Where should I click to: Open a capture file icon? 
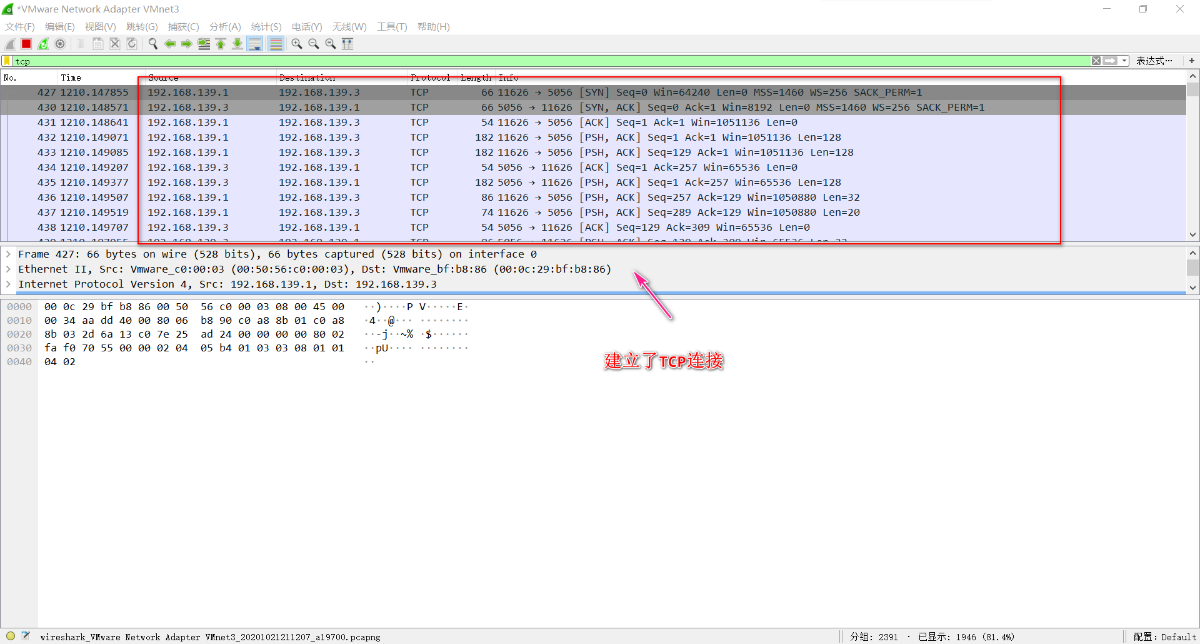pyautogui.click(x=80, y=44)
